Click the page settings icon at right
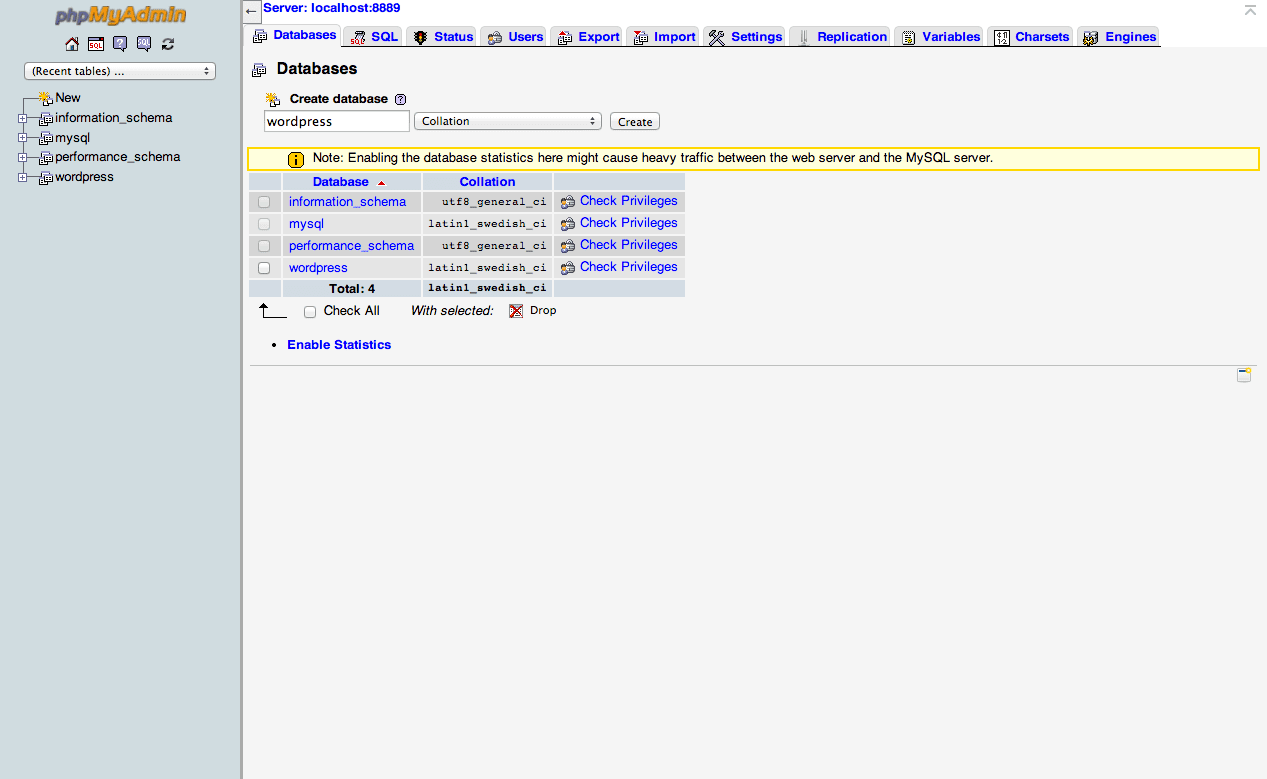Viewport: 1267px width, 779px height. tap(1243, 375)
